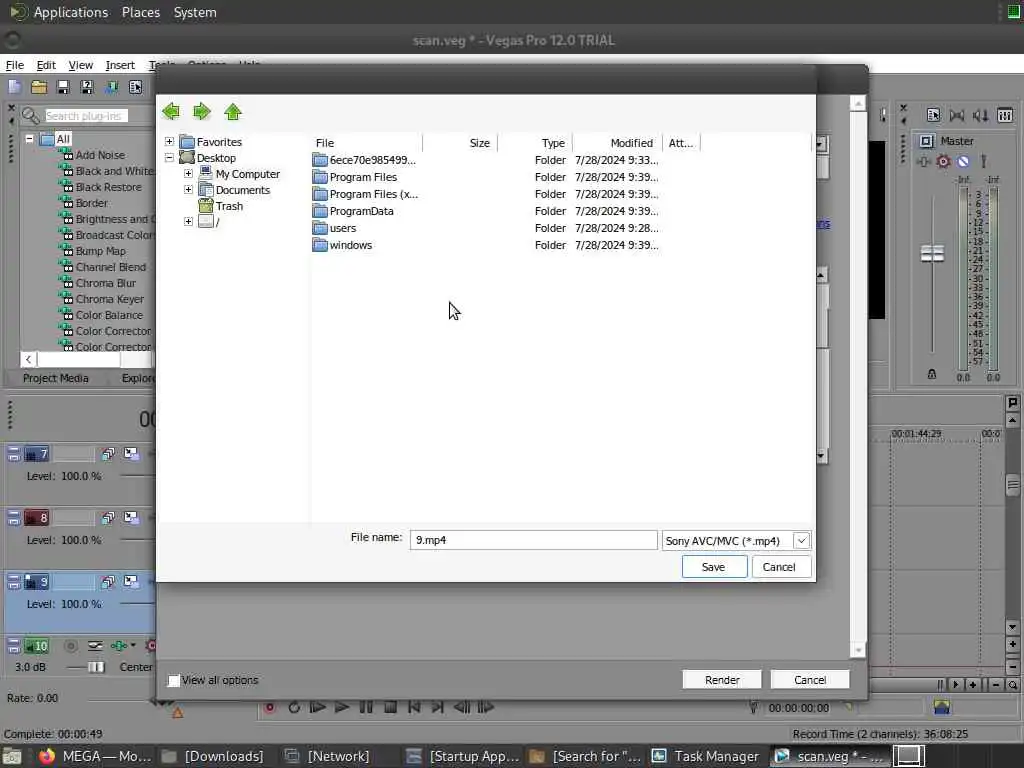Click the Open folder toolbar icon

(x=39, y=86)
